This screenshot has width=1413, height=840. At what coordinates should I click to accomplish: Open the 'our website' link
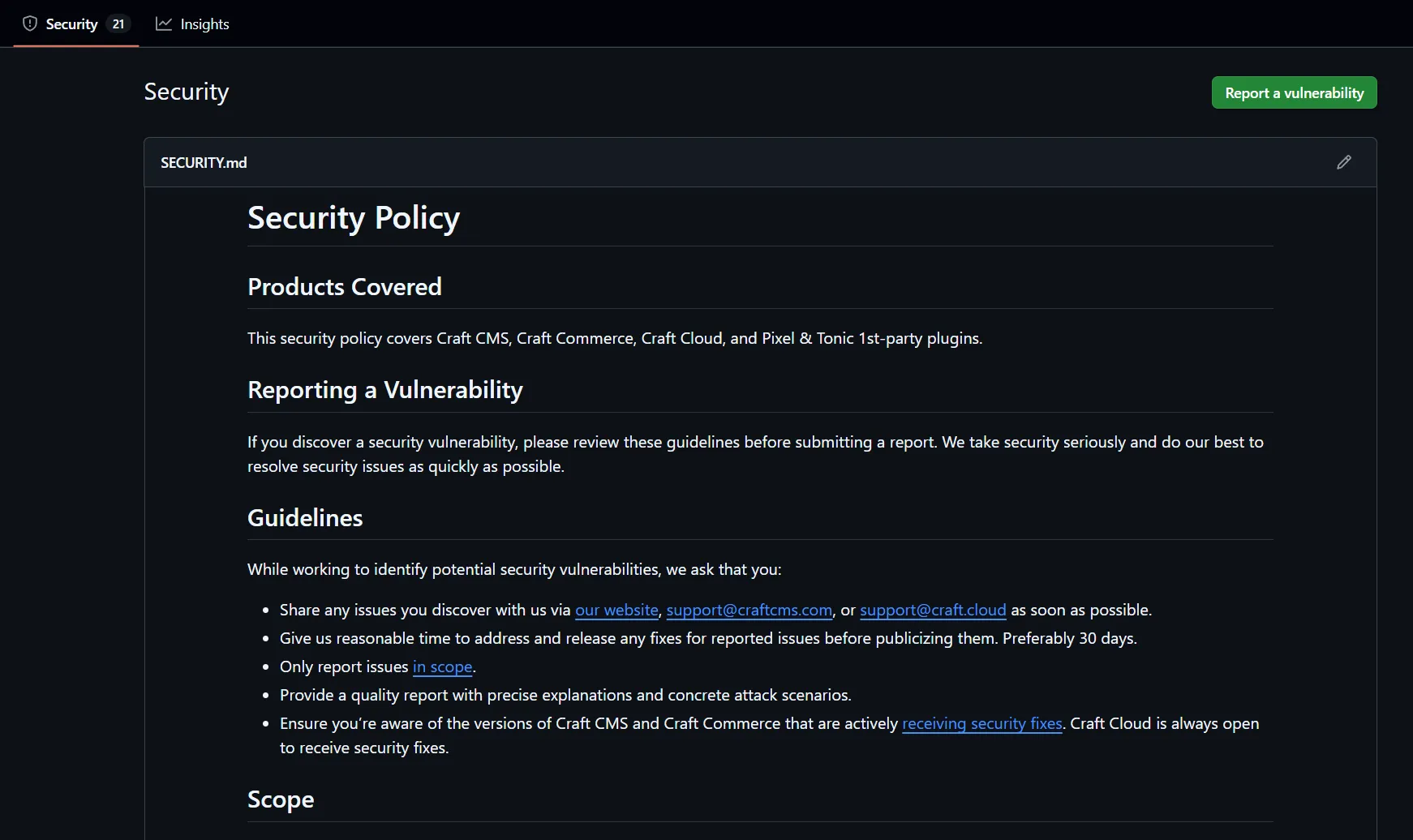616,610
